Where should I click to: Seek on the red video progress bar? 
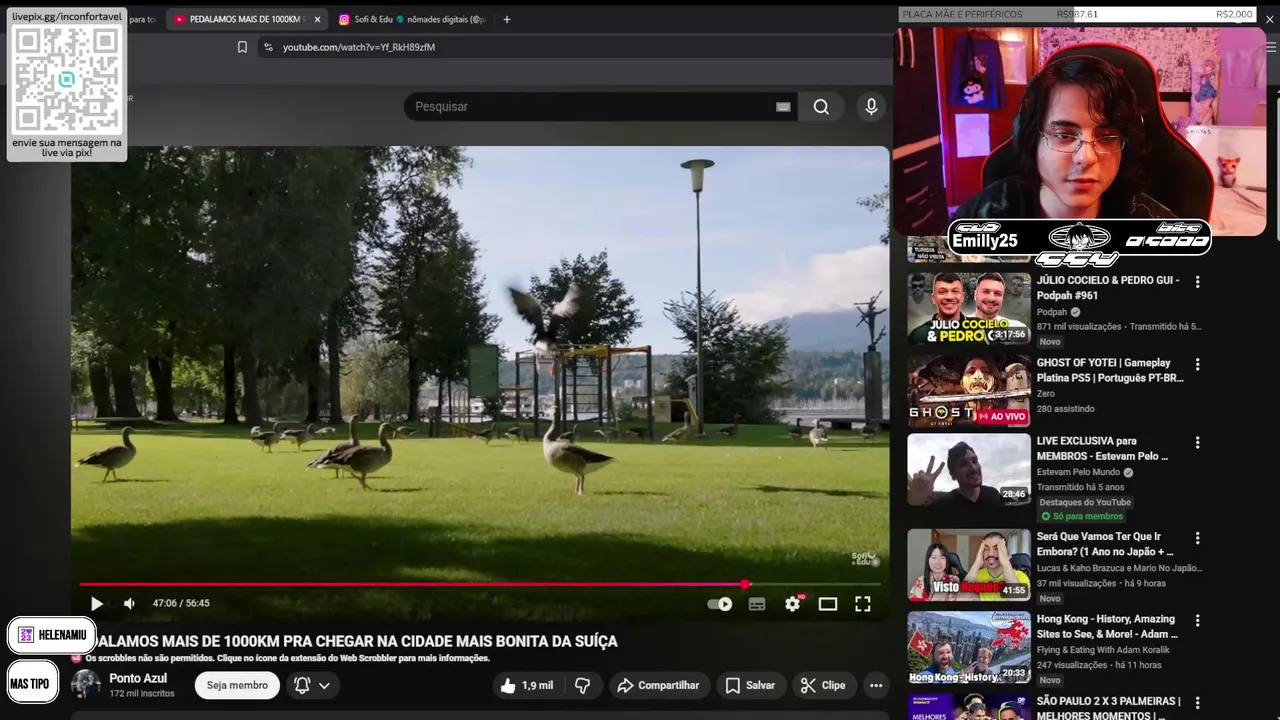click(412, 584)
